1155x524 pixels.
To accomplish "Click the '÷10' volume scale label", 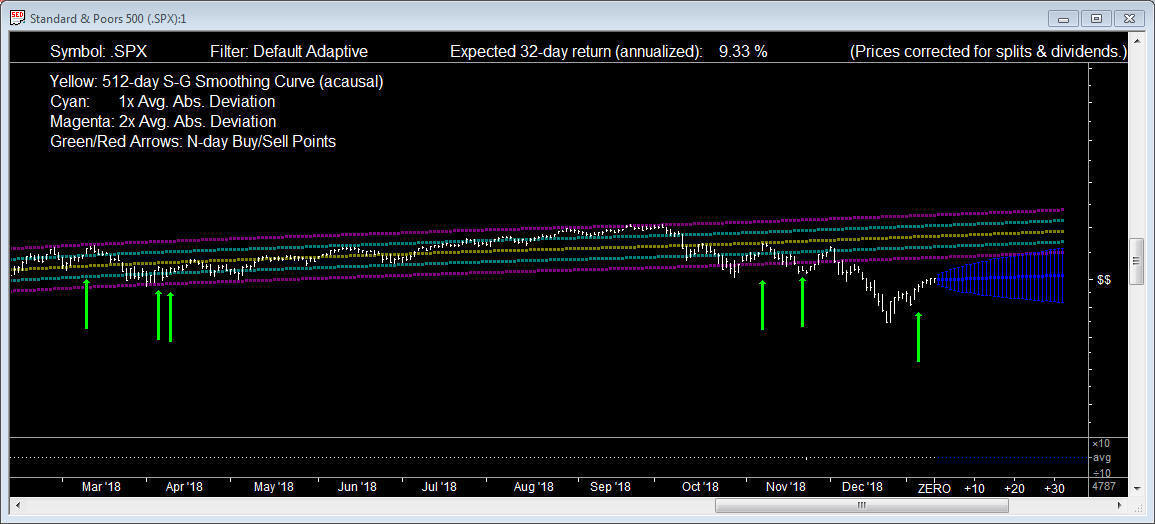I will (1103, 472).
